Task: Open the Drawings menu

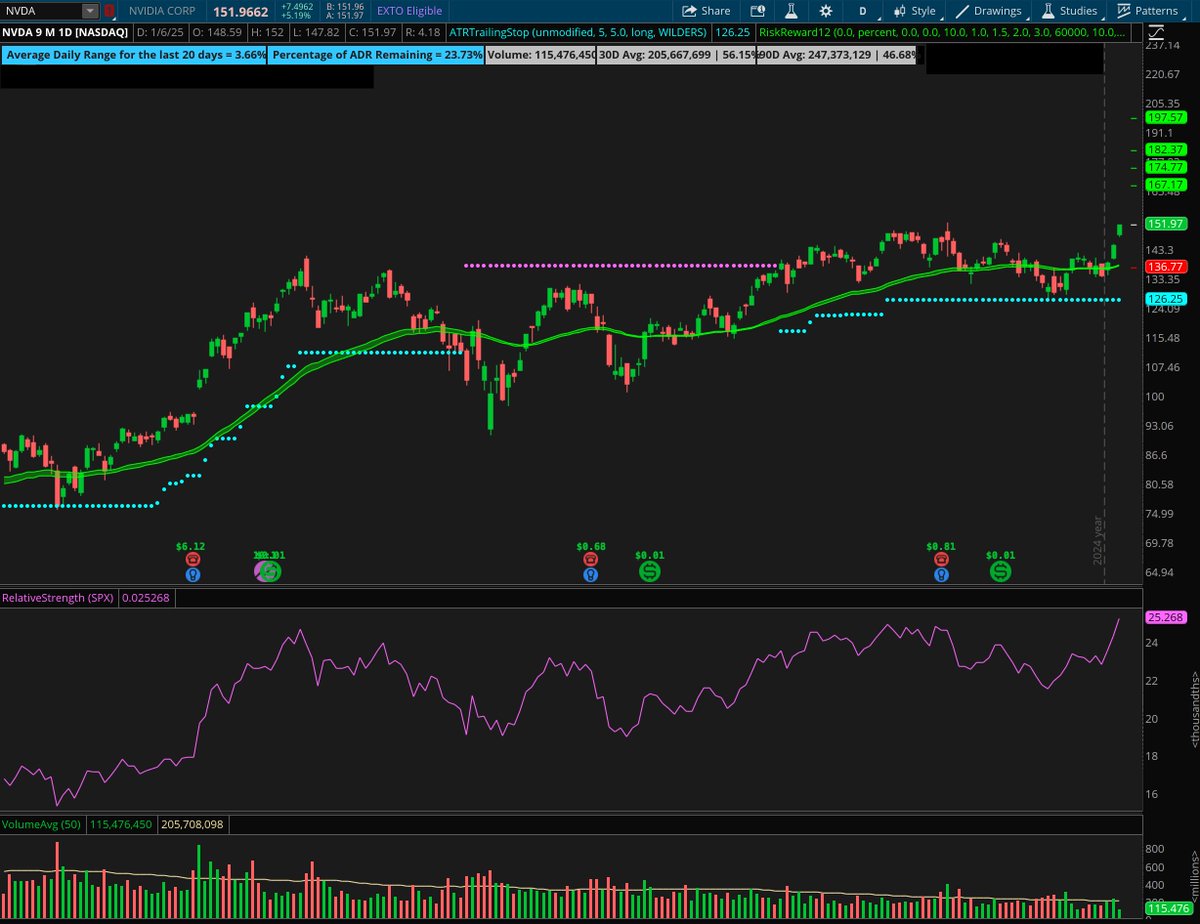Action: click(989, 11)
